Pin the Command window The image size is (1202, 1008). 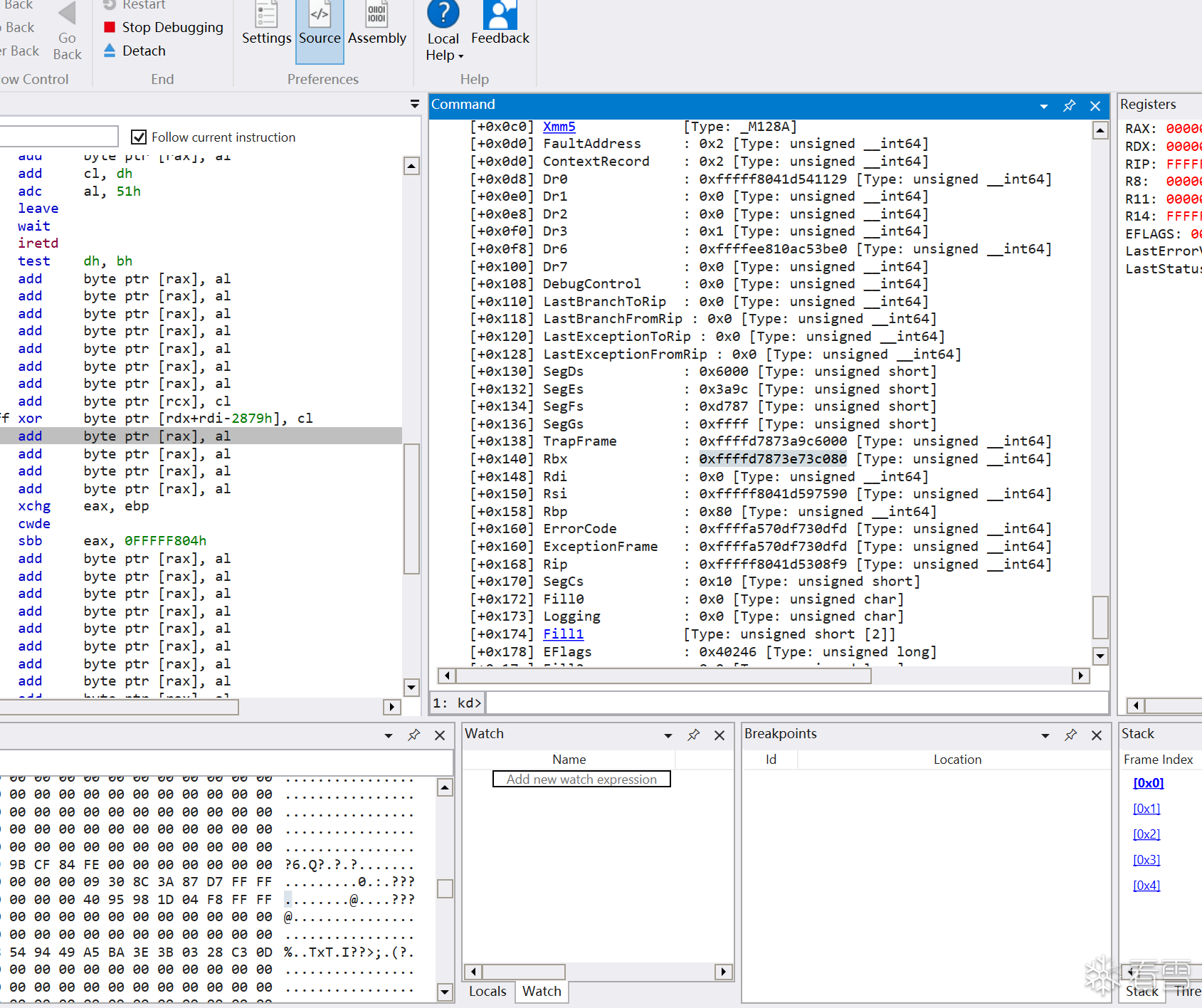[1069, 105]
